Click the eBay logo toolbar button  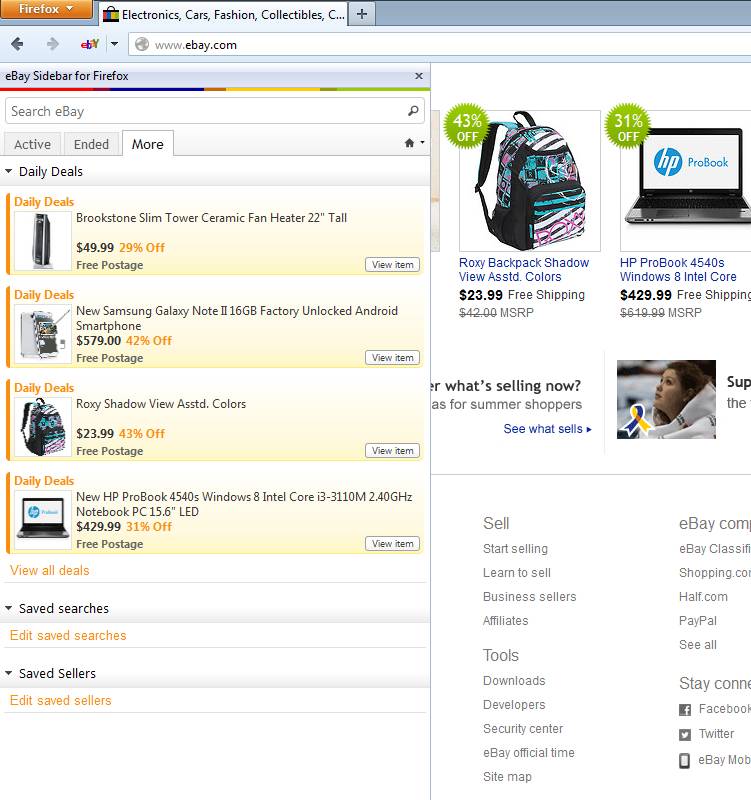click(90, 44)
